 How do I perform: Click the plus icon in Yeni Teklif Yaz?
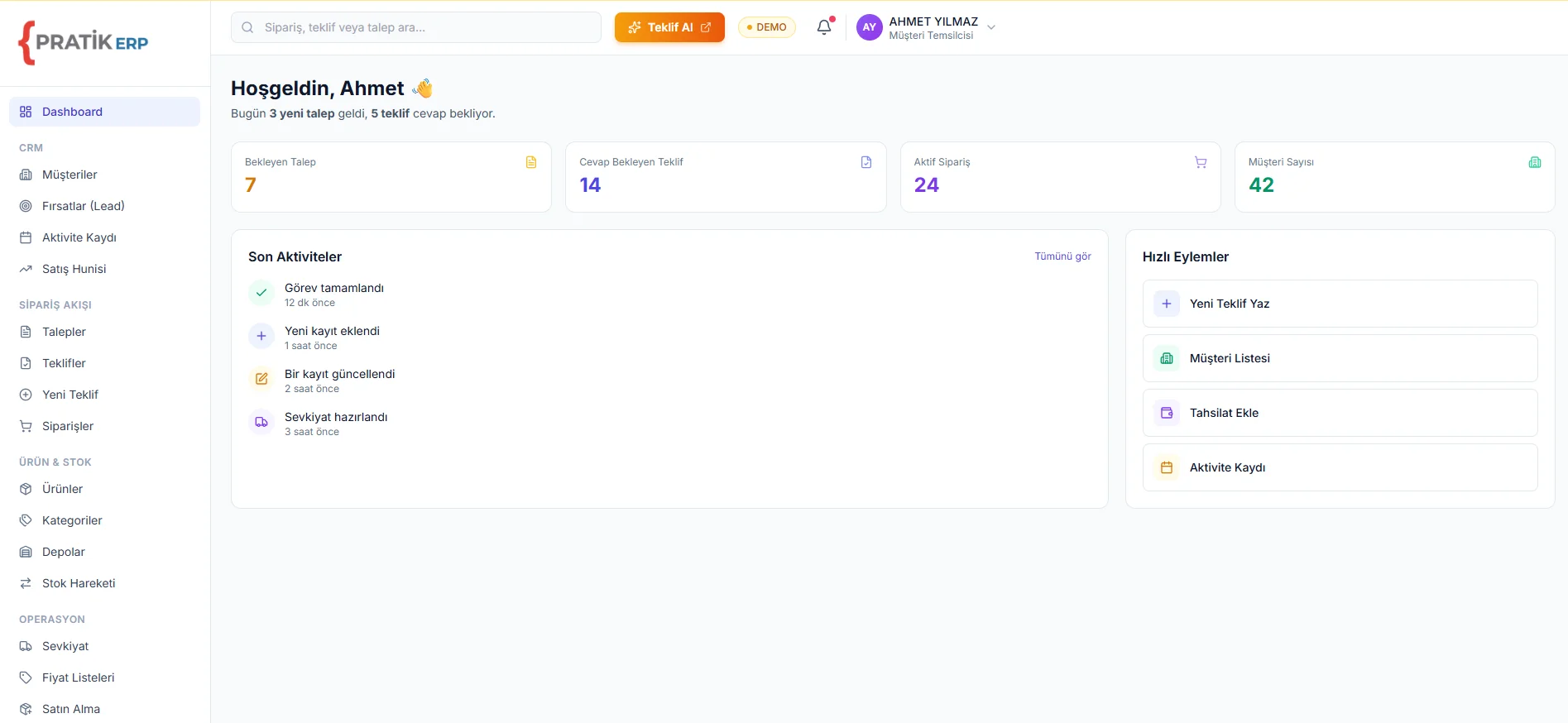tap(1167, 304)
